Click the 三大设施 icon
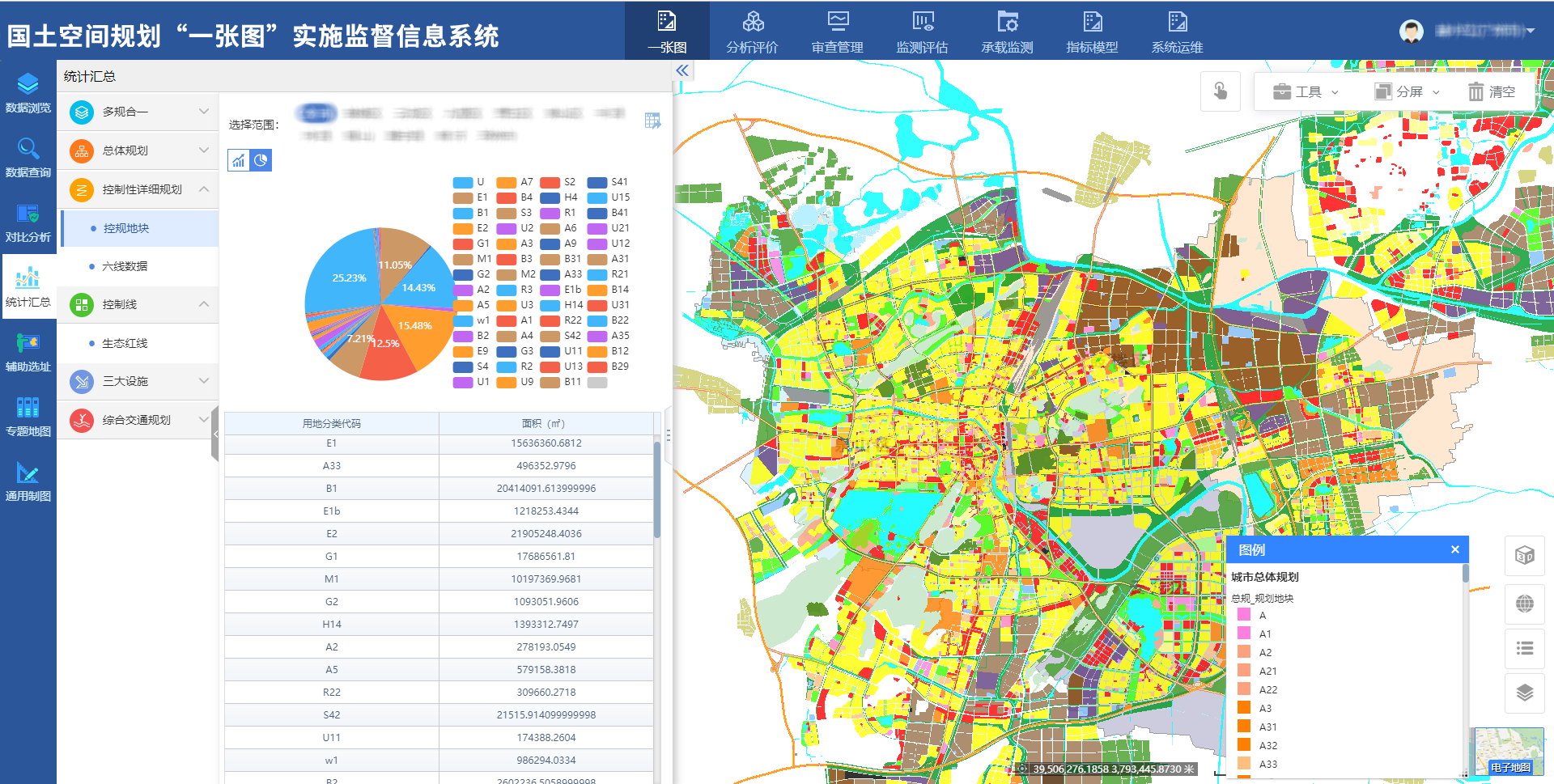 click(x=82, y=381)
